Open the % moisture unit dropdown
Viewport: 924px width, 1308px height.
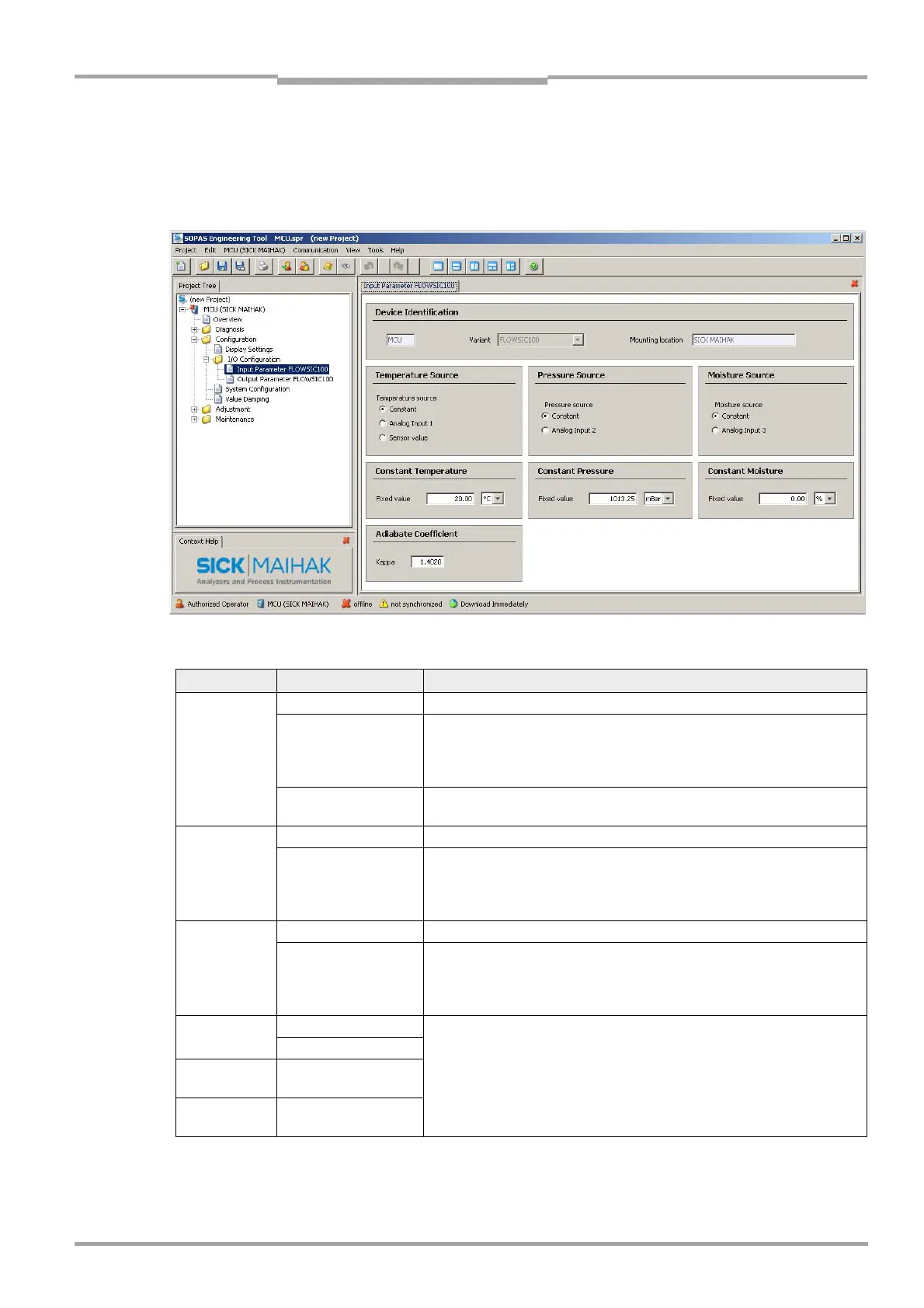point(830,499)
